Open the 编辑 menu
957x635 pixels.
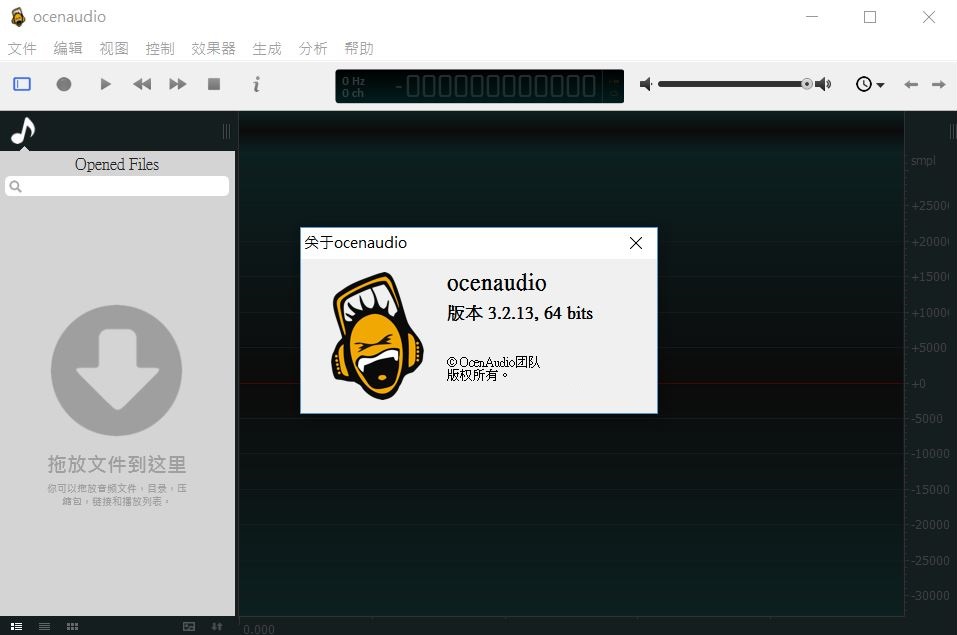click(x=68, y=48)
